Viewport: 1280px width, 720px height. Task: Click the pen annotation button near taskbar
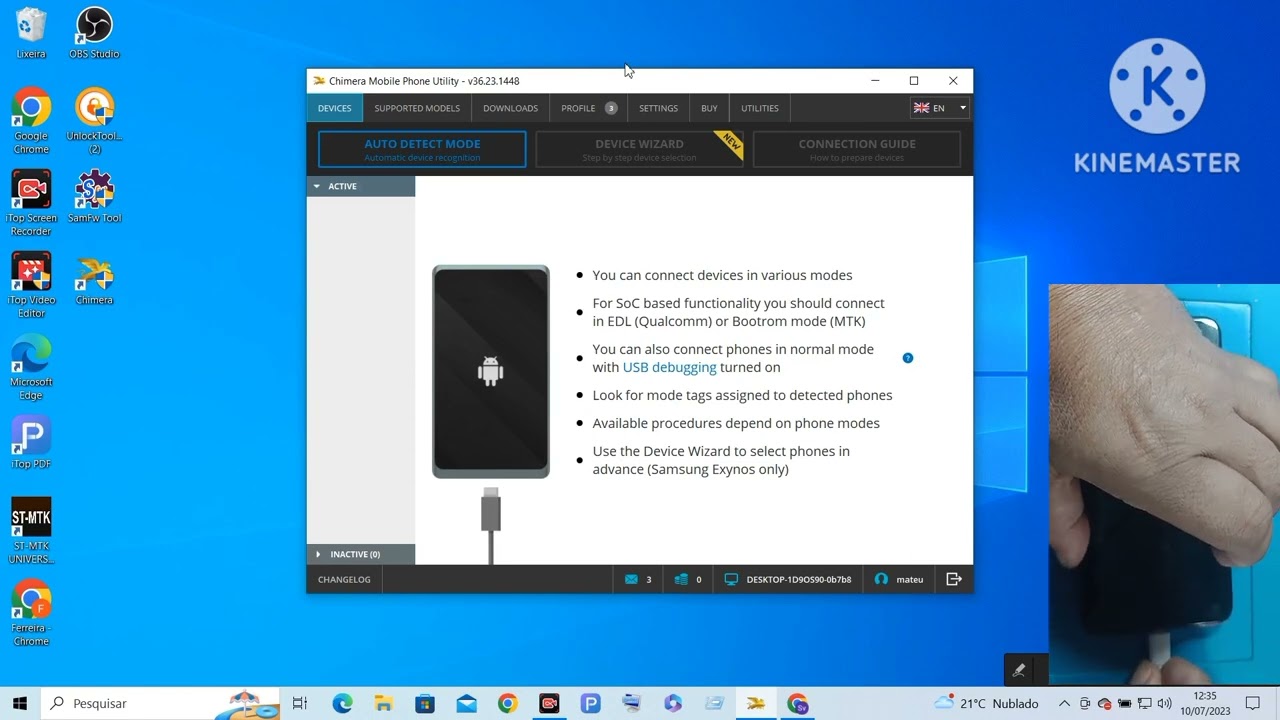1019,670
